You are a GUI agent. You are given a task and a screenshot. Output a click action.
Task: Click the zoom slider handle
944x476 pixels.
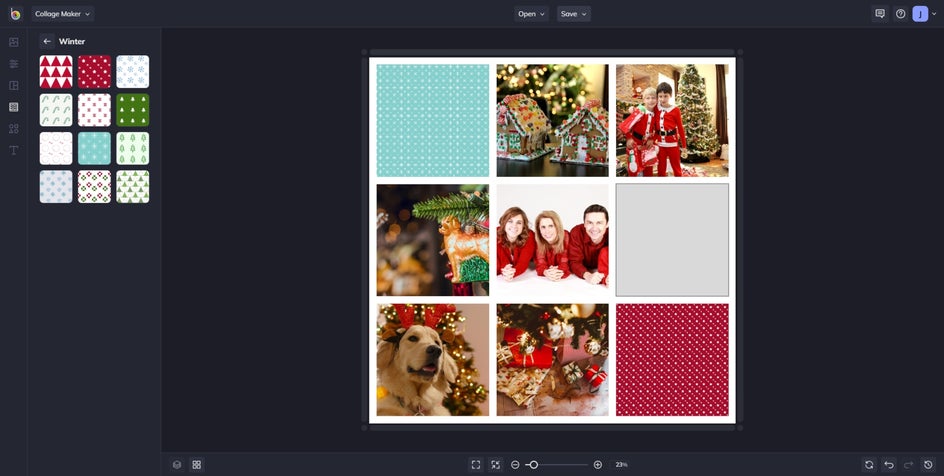(x=533, y=465)
